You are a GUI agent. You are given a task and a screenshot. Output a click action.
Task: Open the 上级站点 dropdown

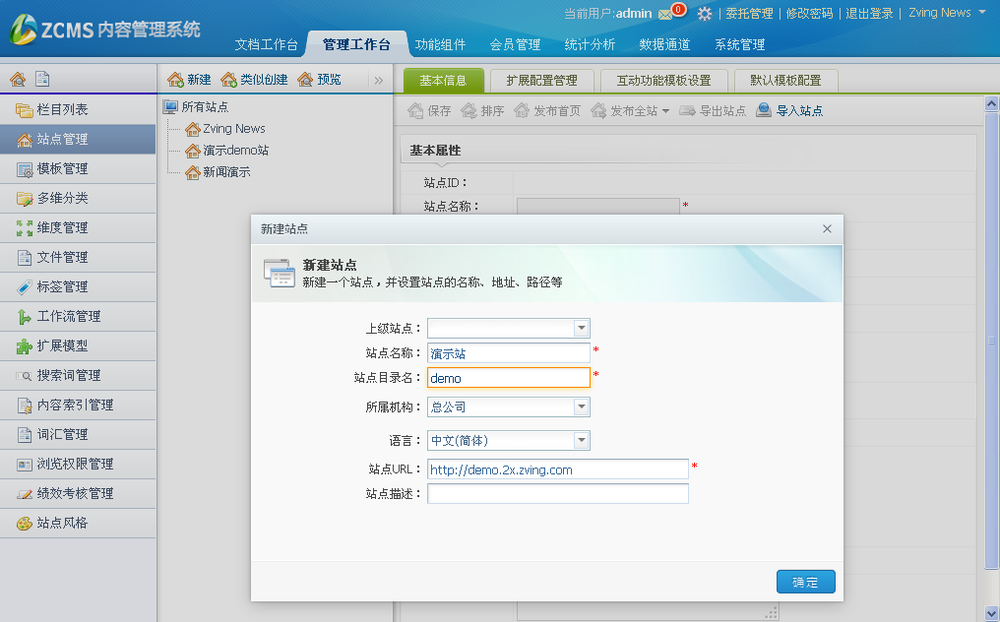[x=583, y=328]
